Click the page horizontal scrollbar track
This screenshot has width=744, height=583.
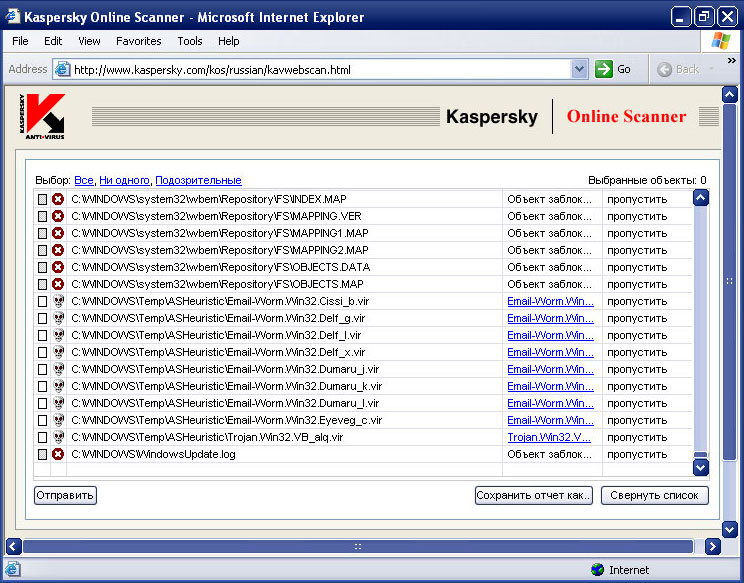pyautogui.click(x=358, y=546)
